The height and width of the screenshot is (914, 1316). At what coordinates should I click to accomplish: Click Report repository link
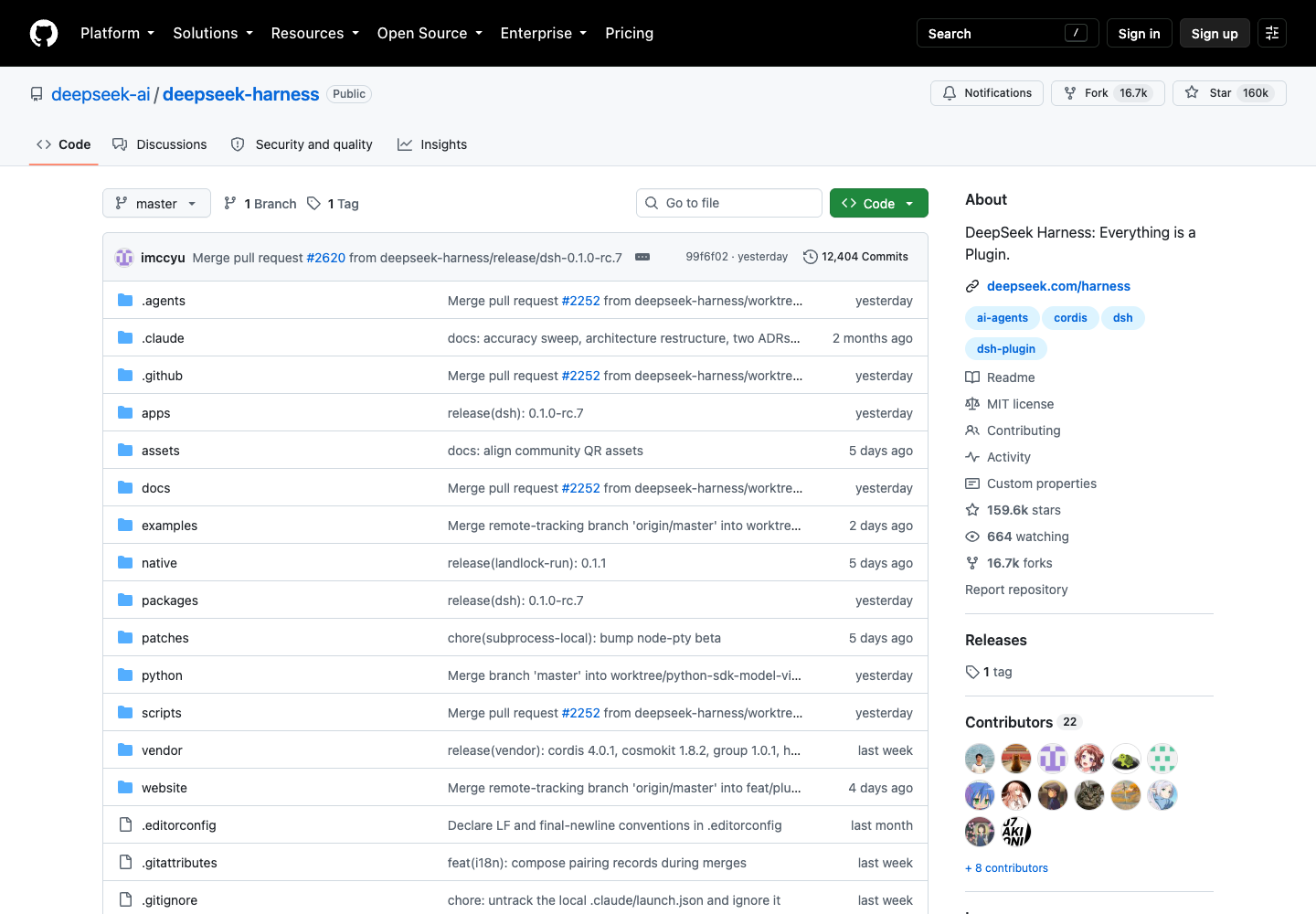point(1016,590)
